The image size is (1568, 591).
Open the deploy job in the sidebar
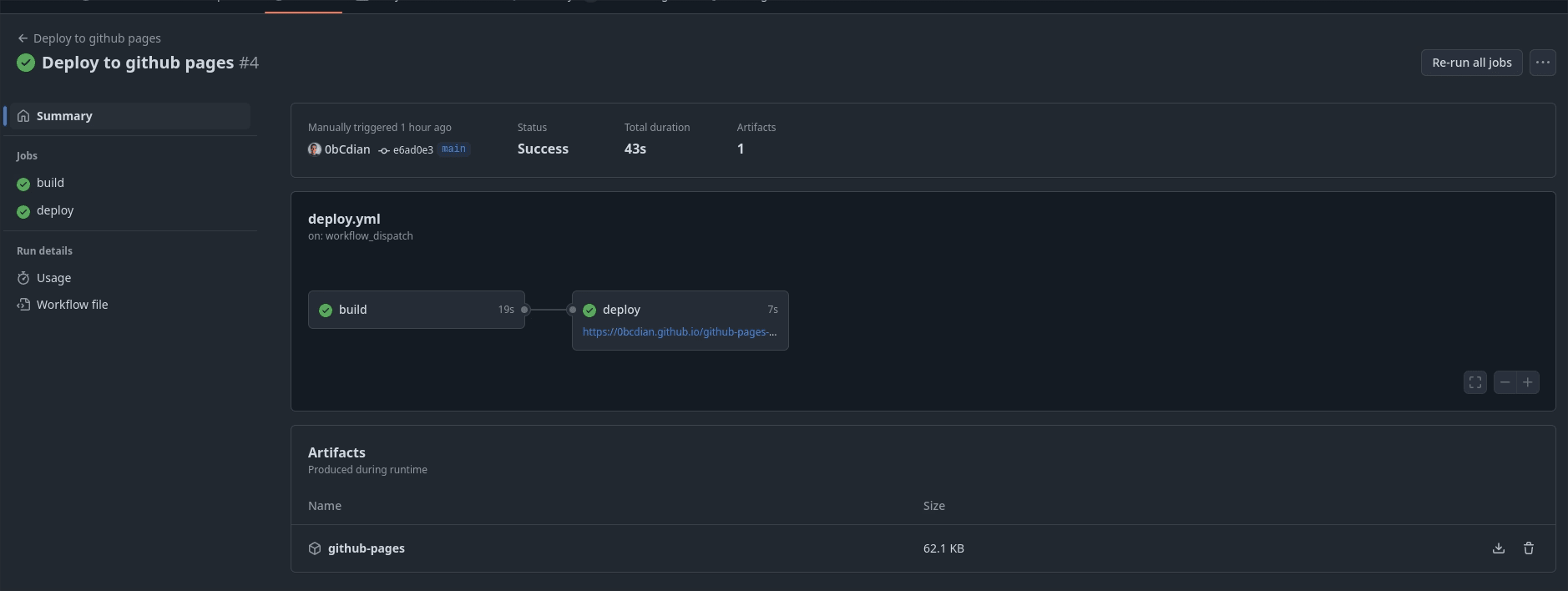click(x=55, y=210)
